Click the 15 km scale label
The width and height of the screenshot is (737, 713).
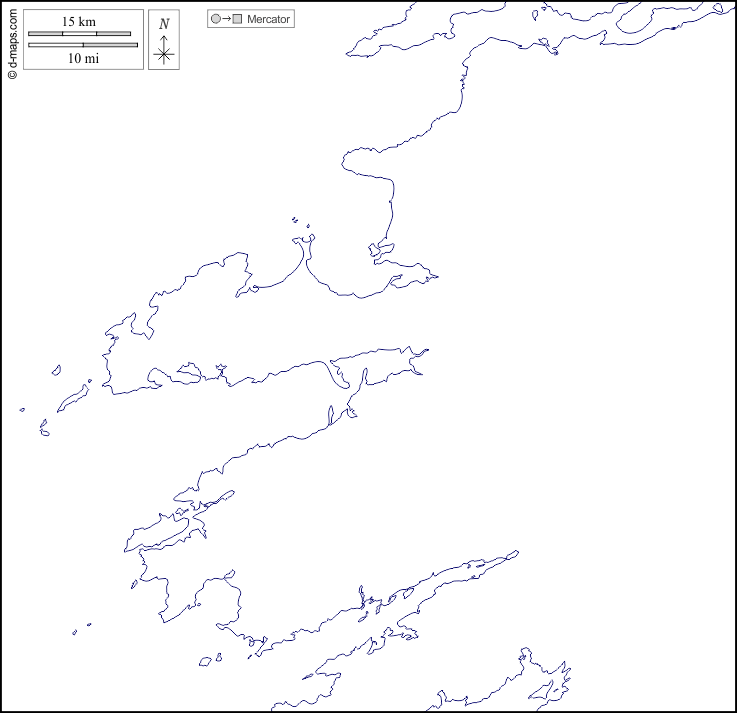click(x=78, y=22)
